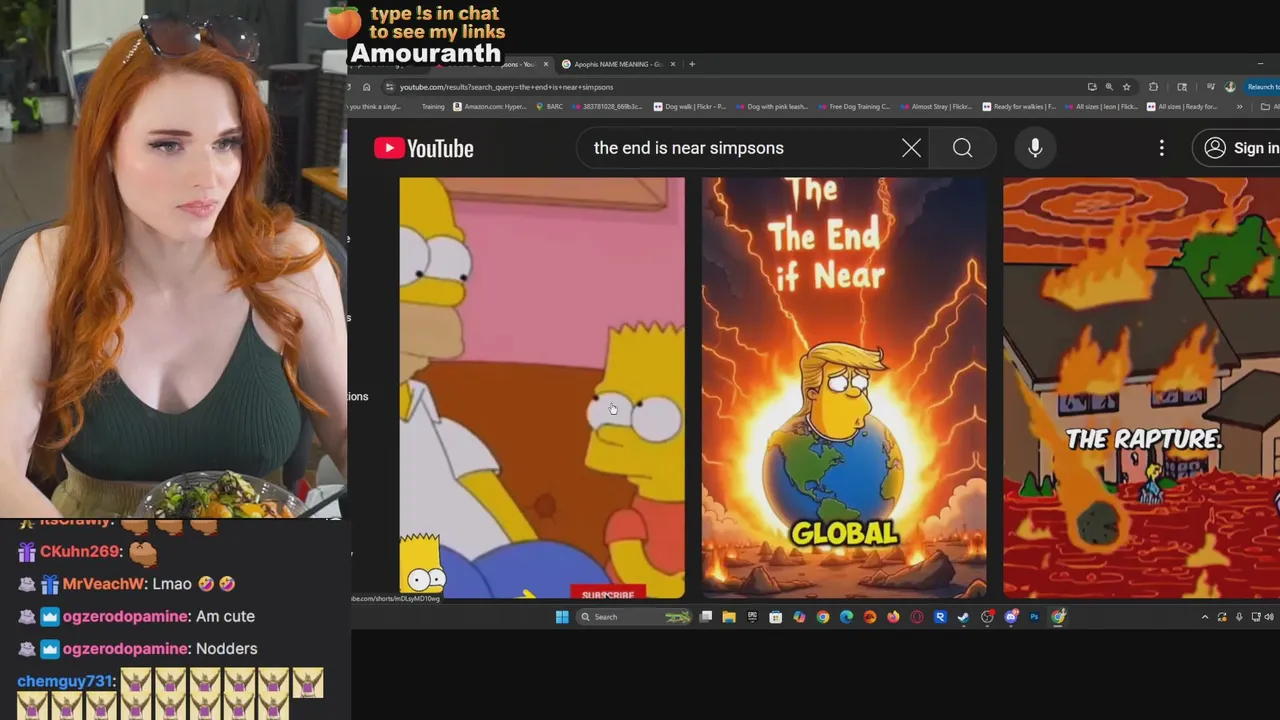Open the Training bookmark

click(x=432, y=107)
